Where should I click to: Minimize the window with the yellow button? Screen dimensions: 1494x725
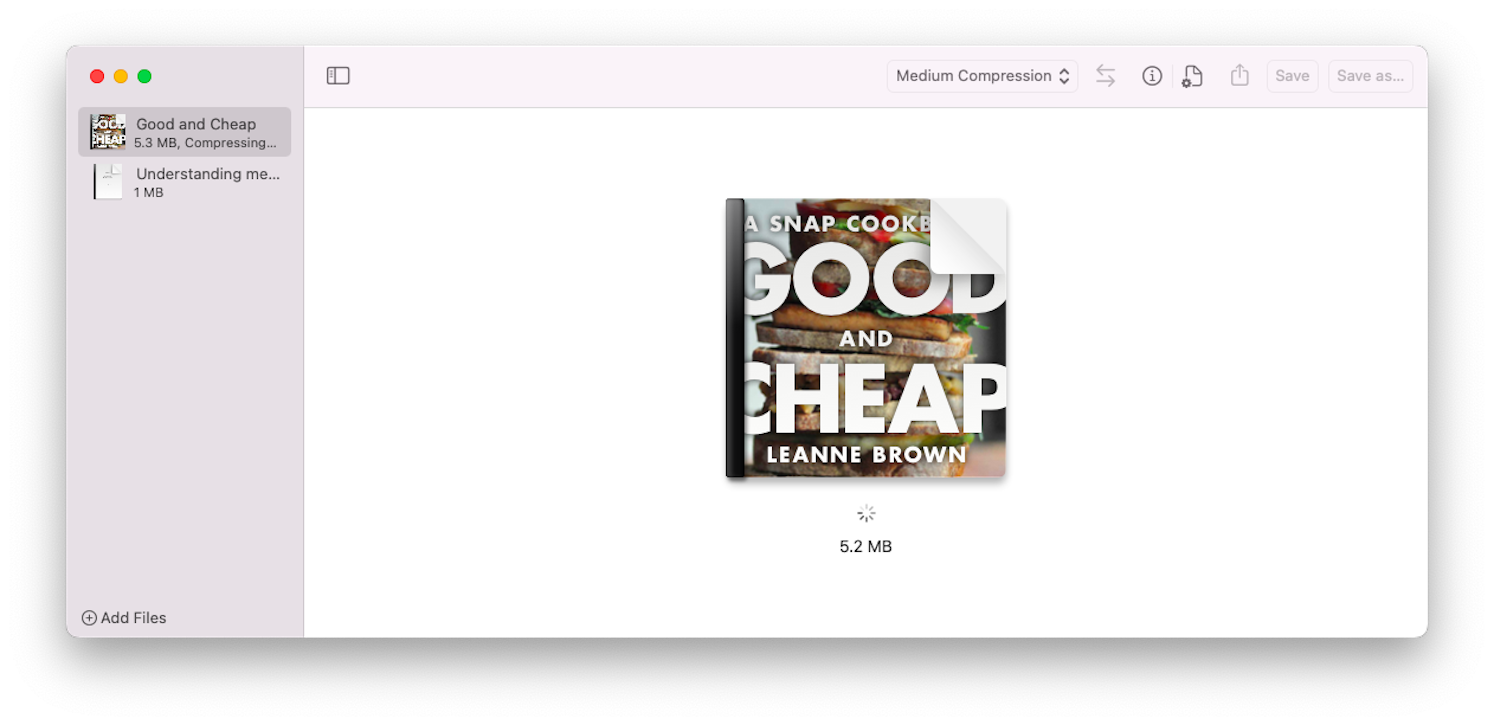click(x=121, y=76)
